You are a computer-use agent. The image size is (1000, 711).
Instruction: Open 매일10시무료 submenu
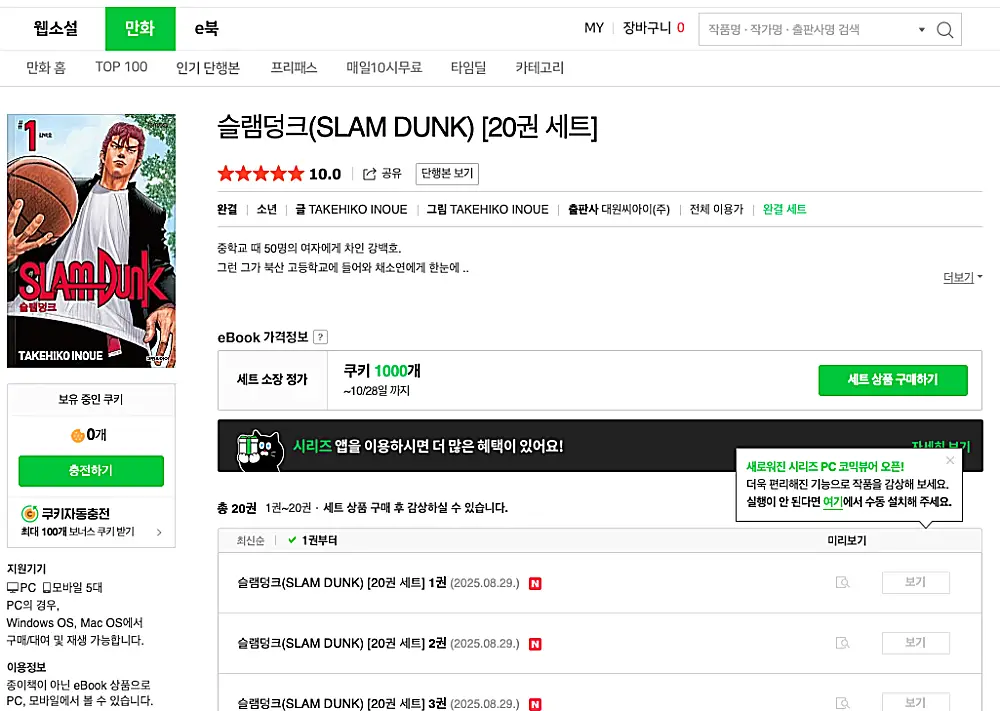384,68
